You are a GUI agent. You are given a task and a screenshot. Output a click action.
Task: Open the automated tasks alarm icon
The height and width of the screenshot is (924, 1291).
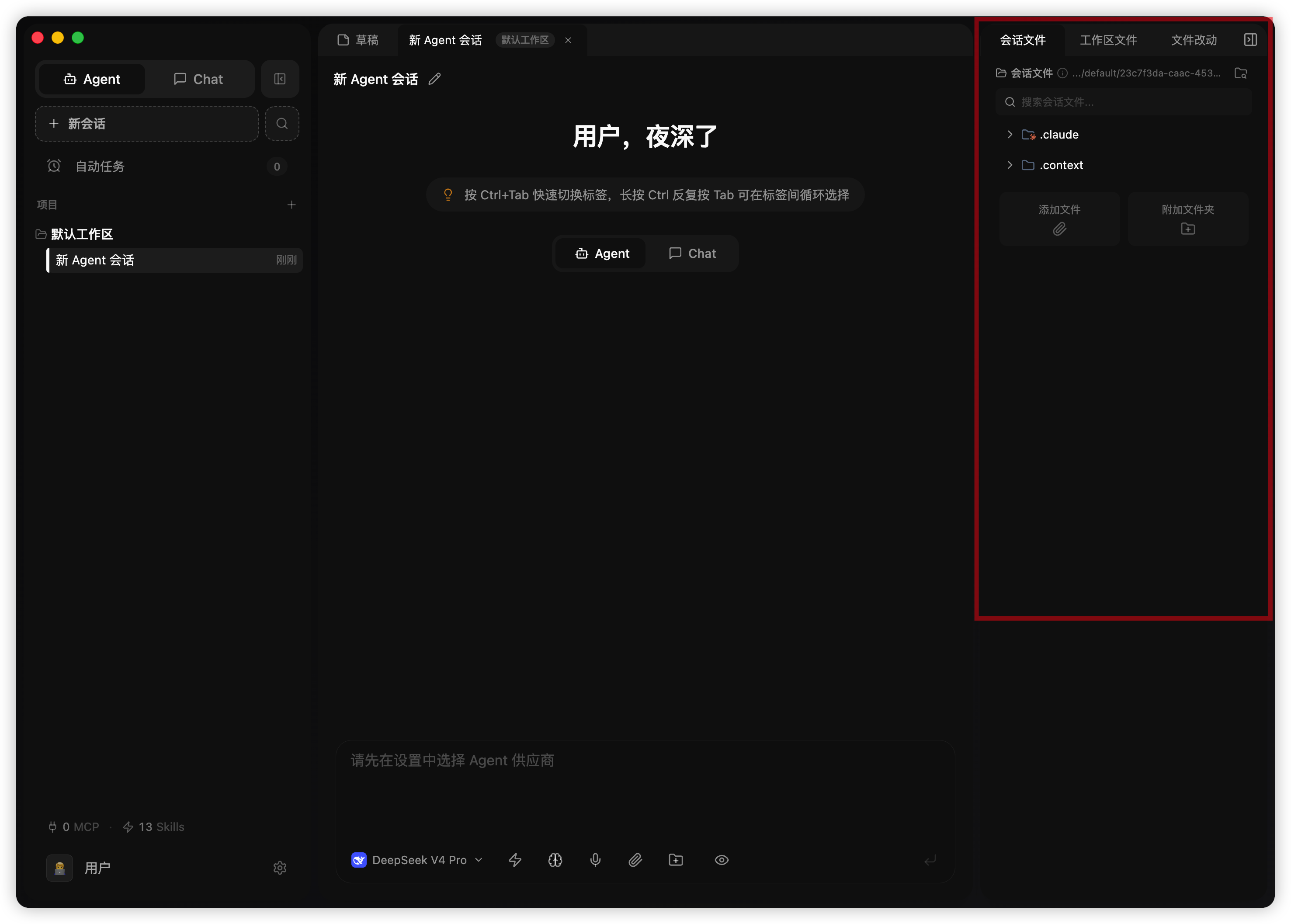pyautogui.click(x=54, y=166)
